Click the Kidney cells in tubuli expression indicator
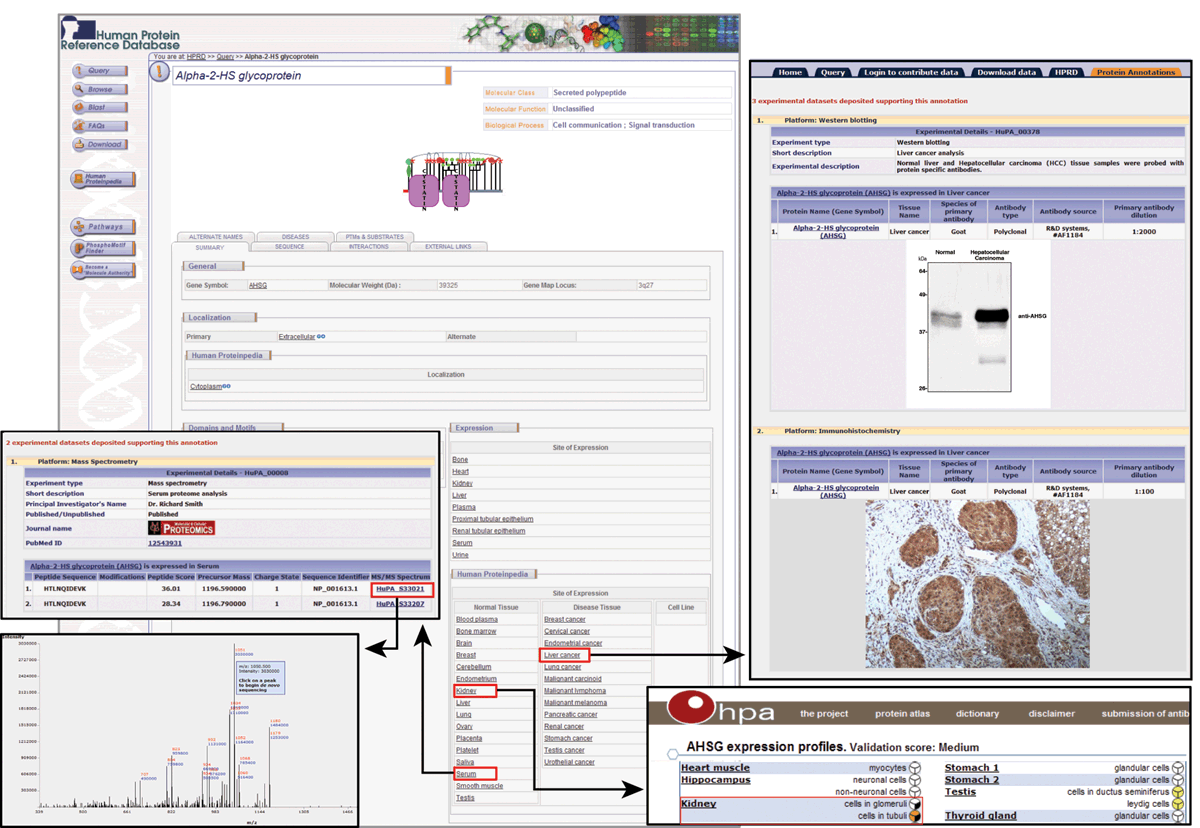The width and height of the screenshot is (1200, 828). pos(914,816)
